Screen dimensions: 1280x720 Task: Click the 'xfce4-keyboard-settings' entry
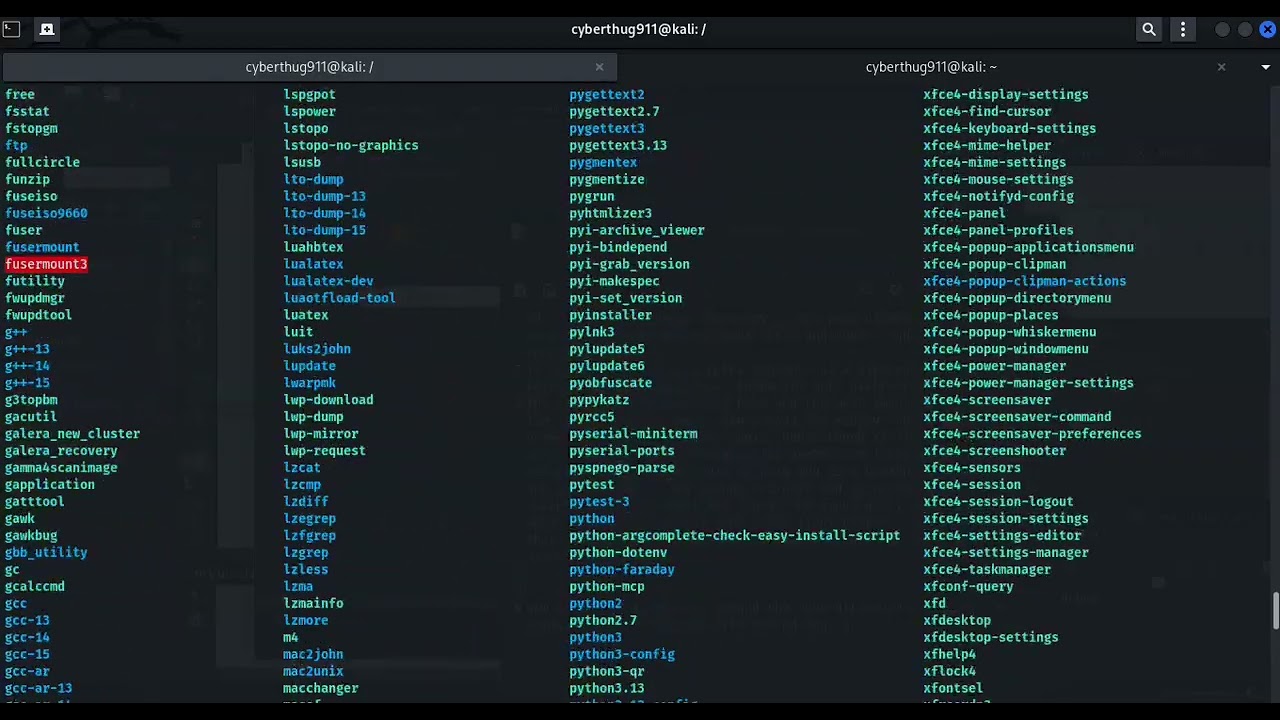[x=1010, y=128]
